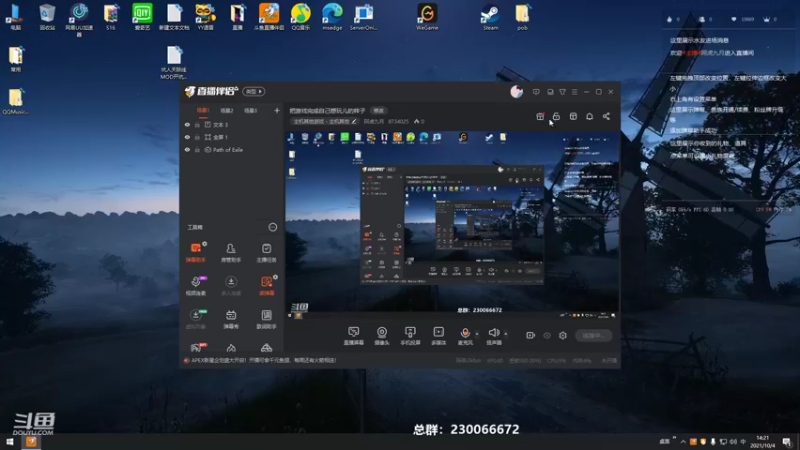Image resolution: width=800 pixels, height=450 pixels.
Task: Open the orange 读弹幕 tool in toolbox
Action: (x=266, y=286)
